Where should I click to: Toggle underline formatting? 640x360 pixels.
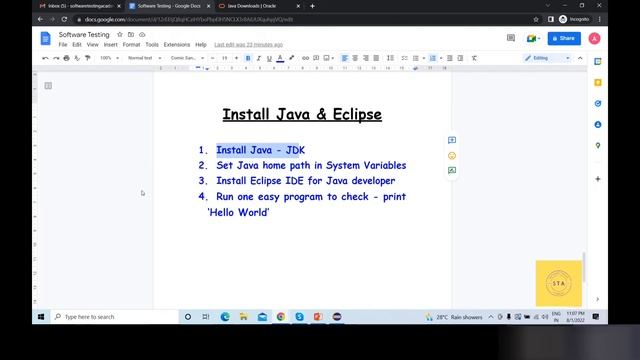(269, 58)
